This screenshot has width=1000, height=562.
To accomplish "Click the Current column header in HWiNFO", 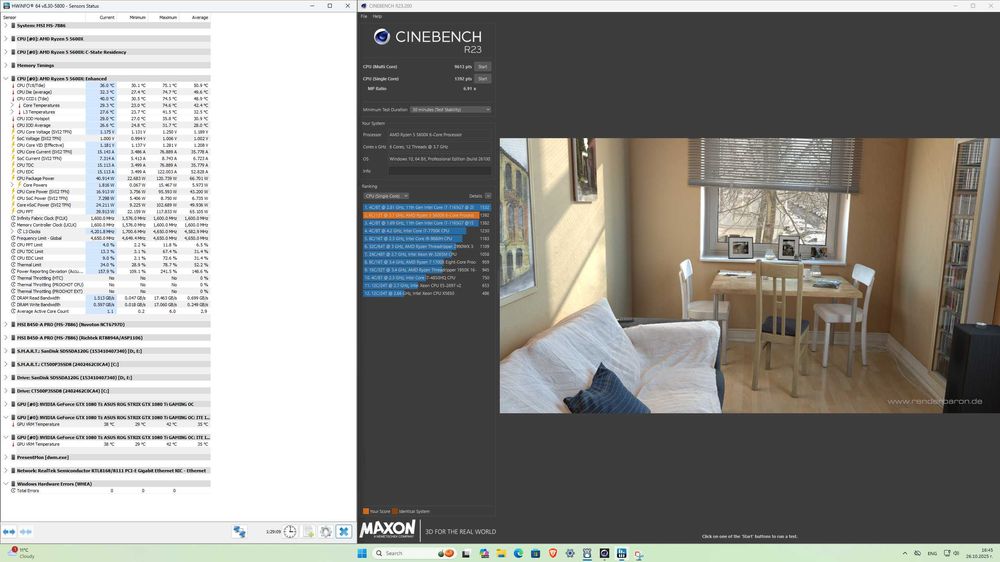I will tap(101, 17).
